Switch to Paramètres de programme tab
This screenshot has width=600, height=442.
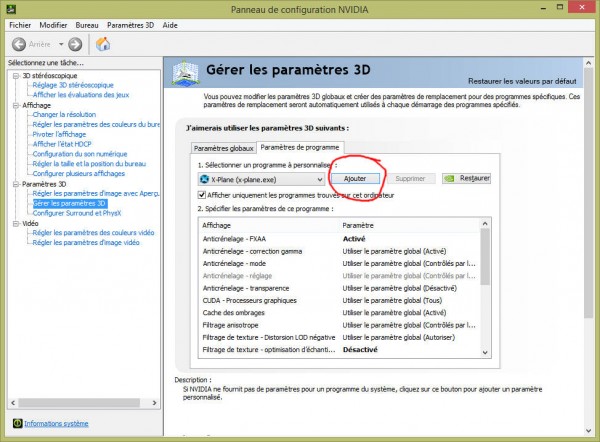[300, 147]
